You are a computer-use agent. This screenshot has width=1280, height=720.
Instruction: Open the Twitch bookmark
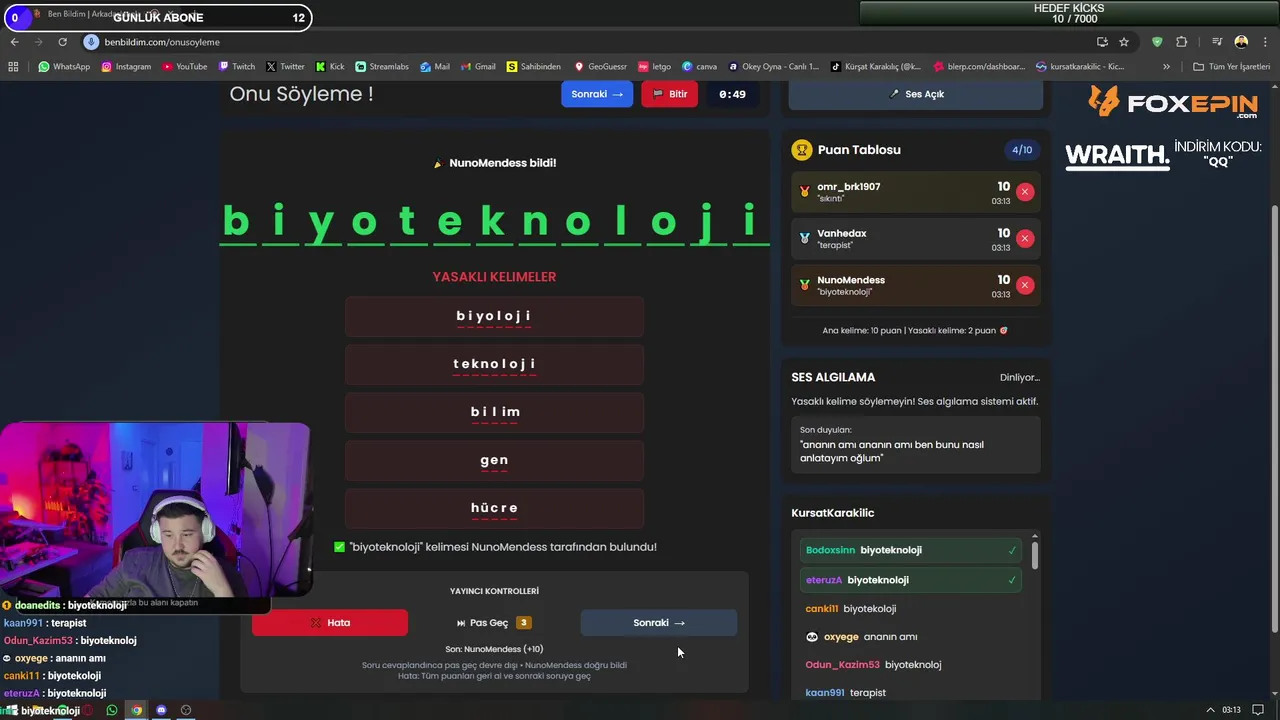pyautogui.click(x=237, y=67)
